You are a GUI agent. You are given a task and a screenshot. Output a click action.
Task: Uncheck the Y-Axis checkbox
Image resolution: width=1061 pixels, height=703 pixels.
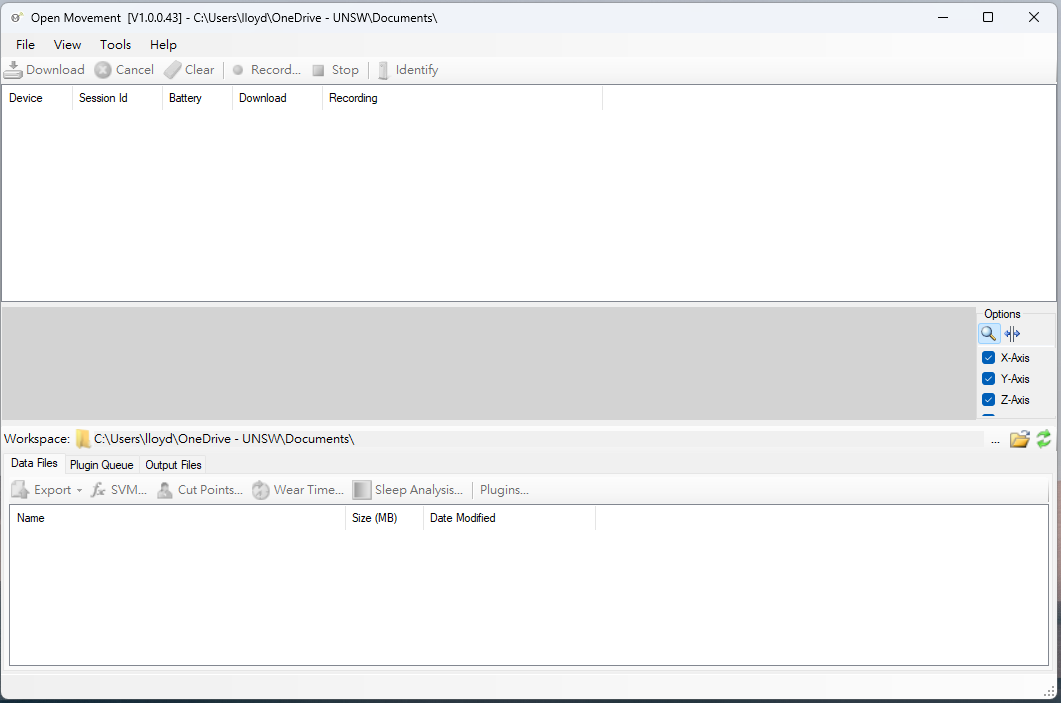click(989, 379)
